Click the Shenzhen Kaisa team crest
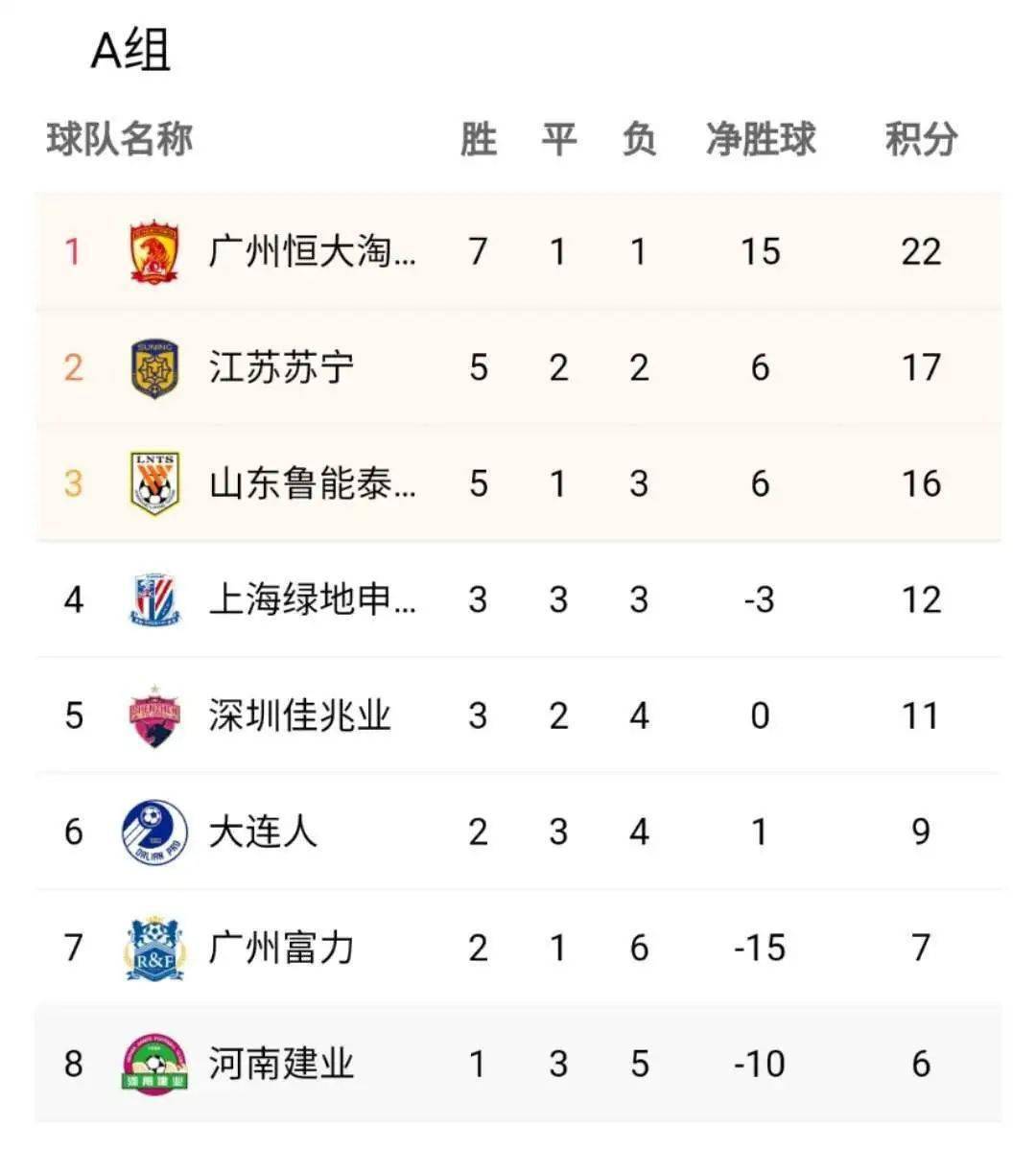This screenshot has width=1036, height=1149. click(x=154, y=715)
